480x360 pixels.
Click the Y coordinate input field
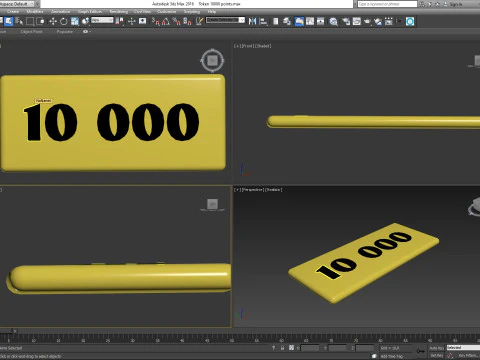point(337,348)
